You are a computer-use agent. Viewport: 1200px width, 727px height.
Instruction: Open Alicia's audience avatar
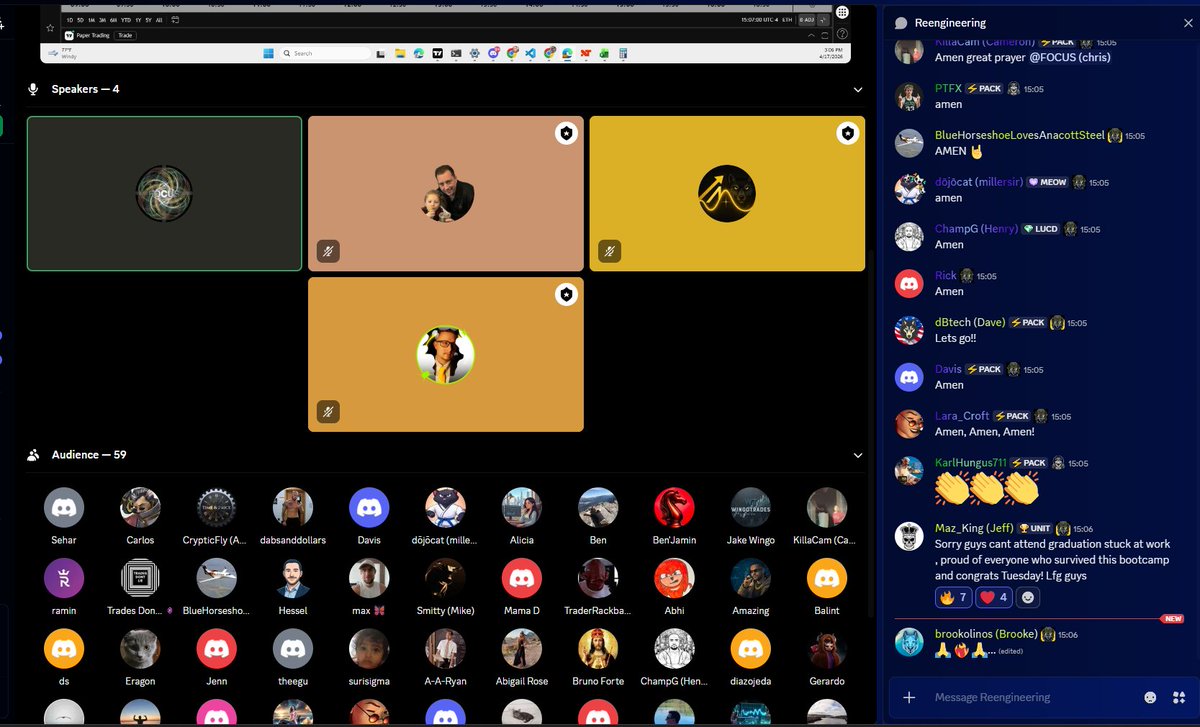pos(522,507)
